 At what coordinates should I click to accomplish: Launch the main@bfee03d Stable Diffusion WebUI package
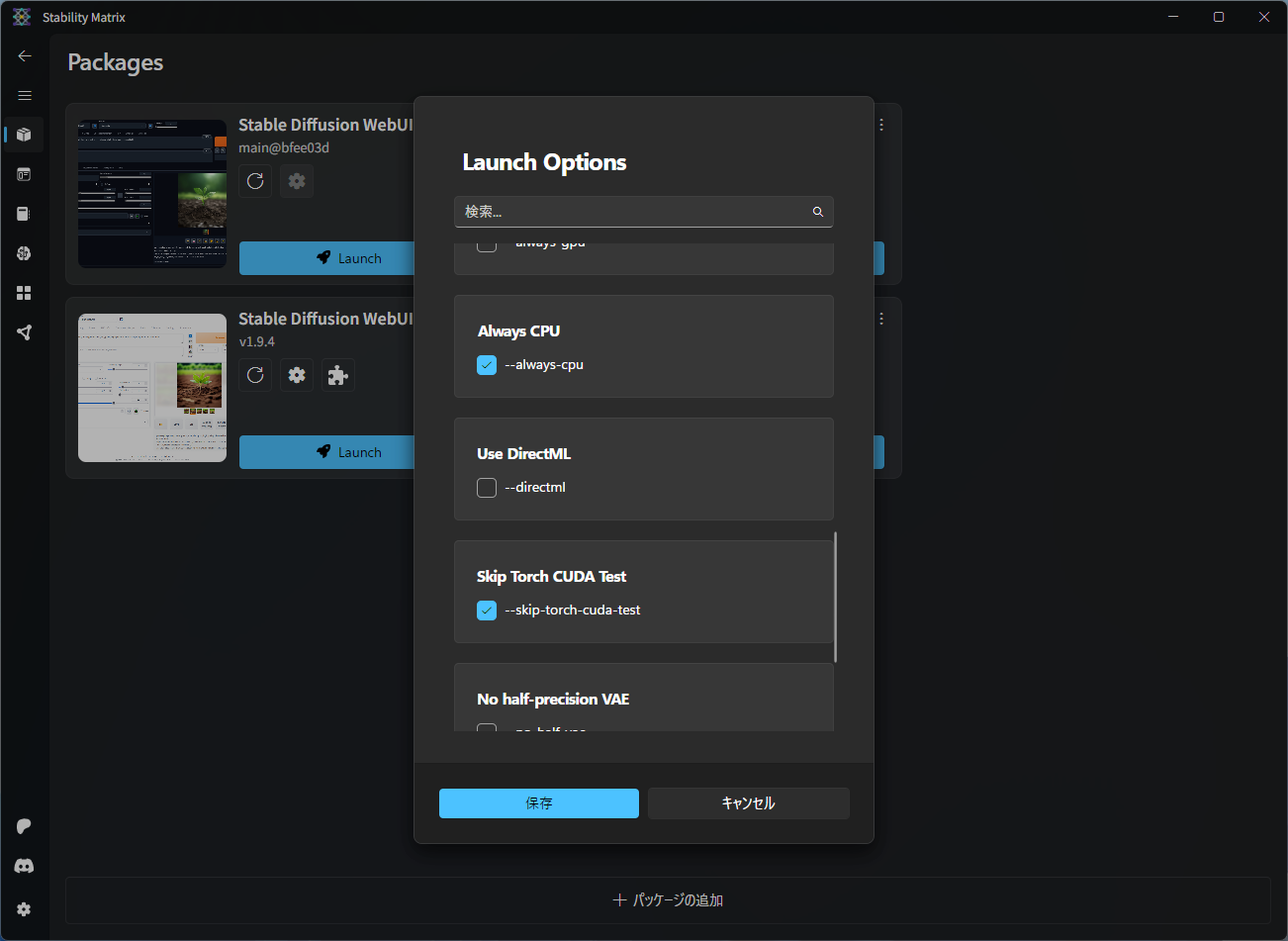(326, 258)
